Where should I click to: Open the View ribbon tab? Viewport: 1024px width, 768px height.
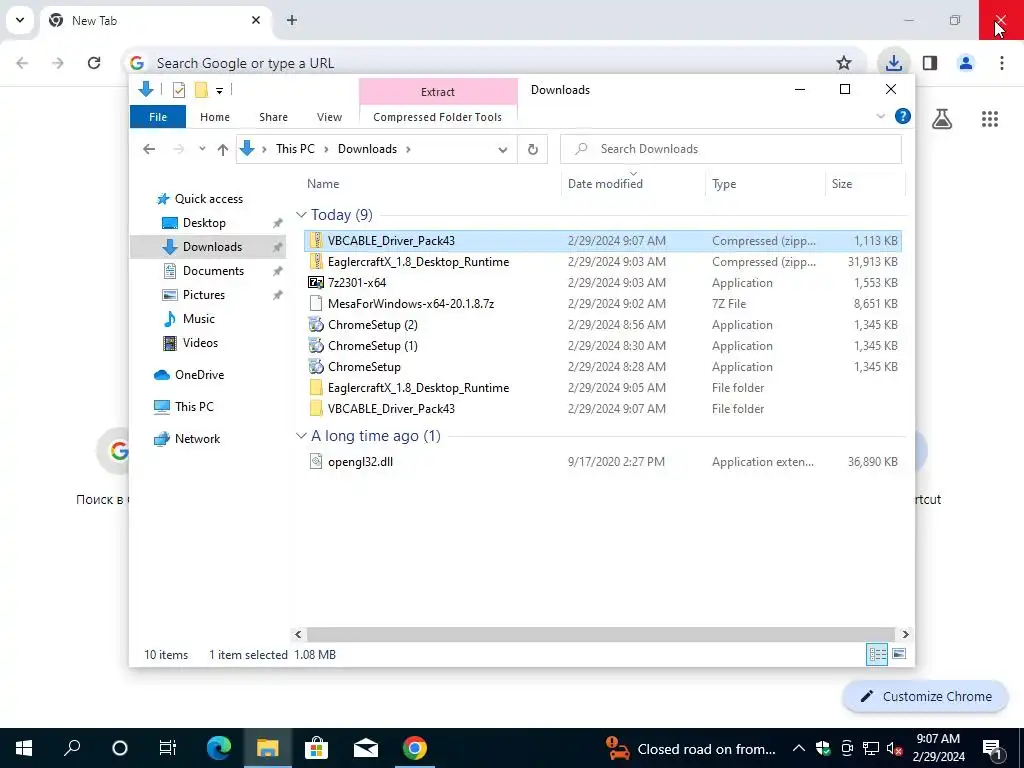tap(329, 117)
